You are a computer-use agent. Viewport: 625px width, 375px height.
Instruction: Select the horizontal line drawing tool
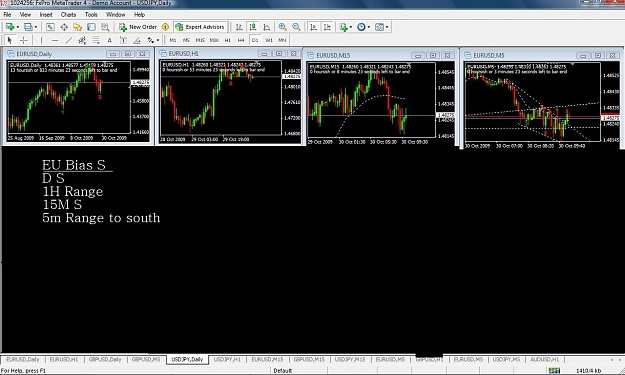pos(55,40)
